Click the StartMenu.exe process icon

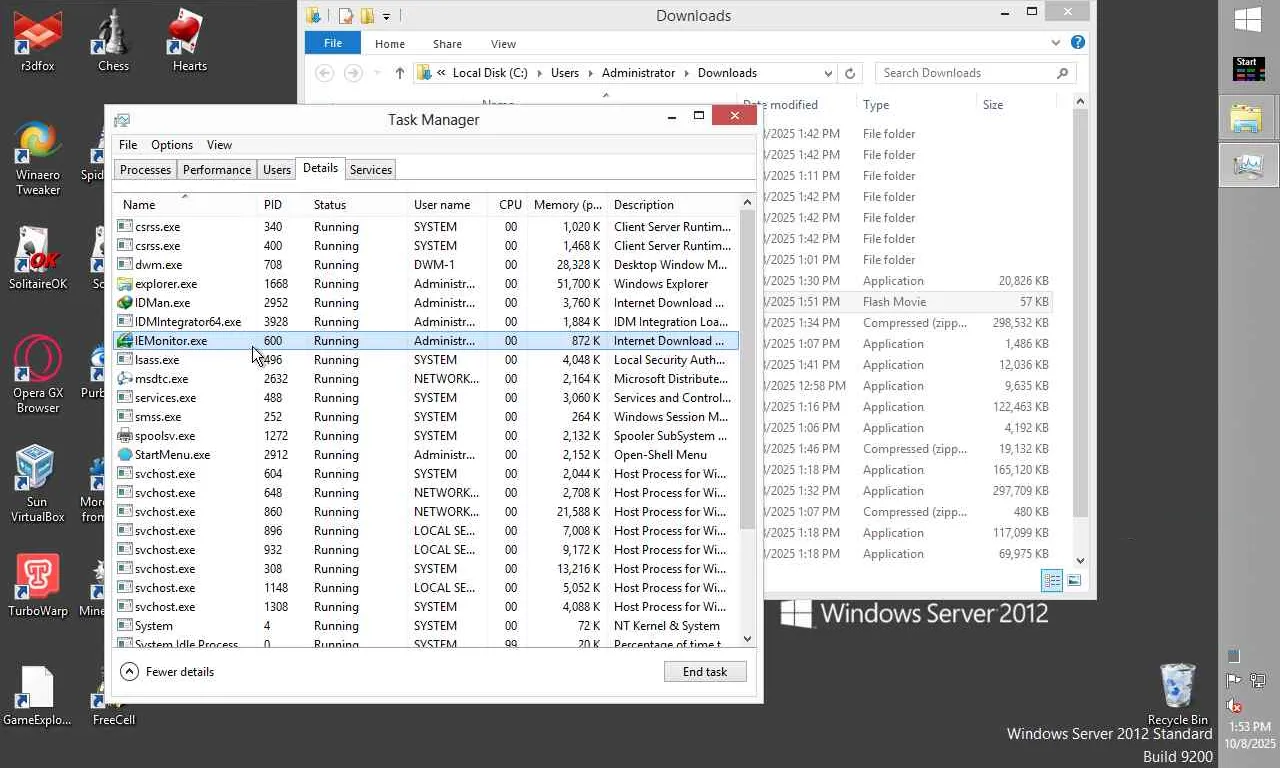coord(125,455)
